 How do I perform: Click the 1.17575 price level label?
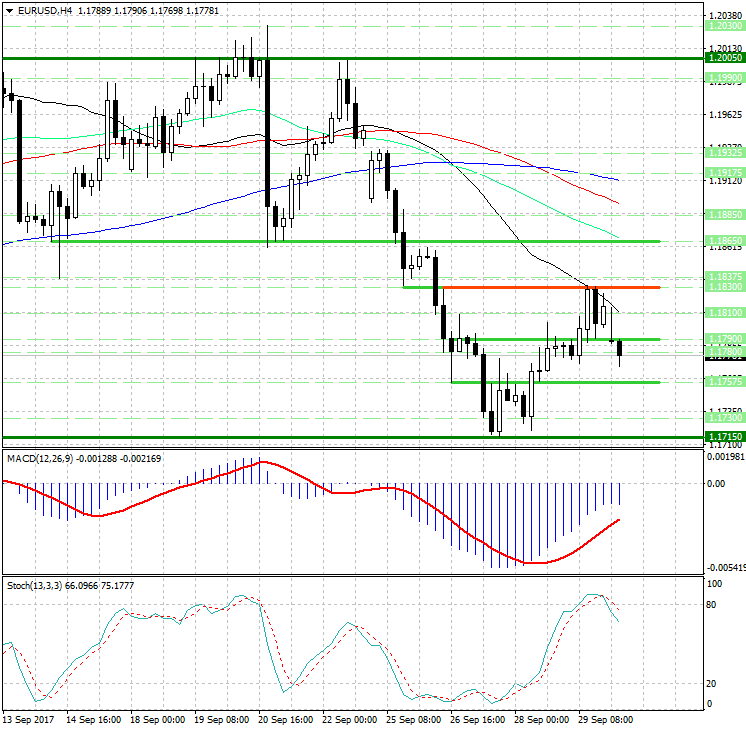pyautogui.click(x=725, y=382)
